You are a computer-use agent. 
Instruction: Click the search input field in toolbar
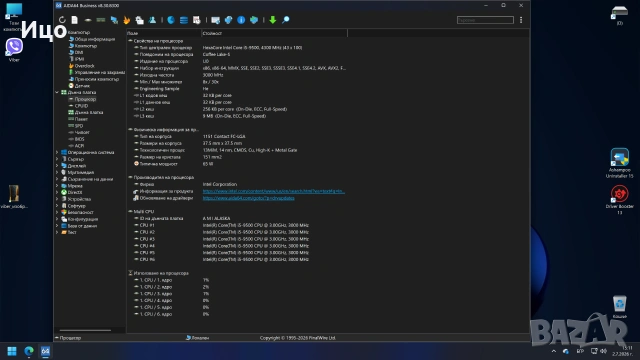click(485, 20)
